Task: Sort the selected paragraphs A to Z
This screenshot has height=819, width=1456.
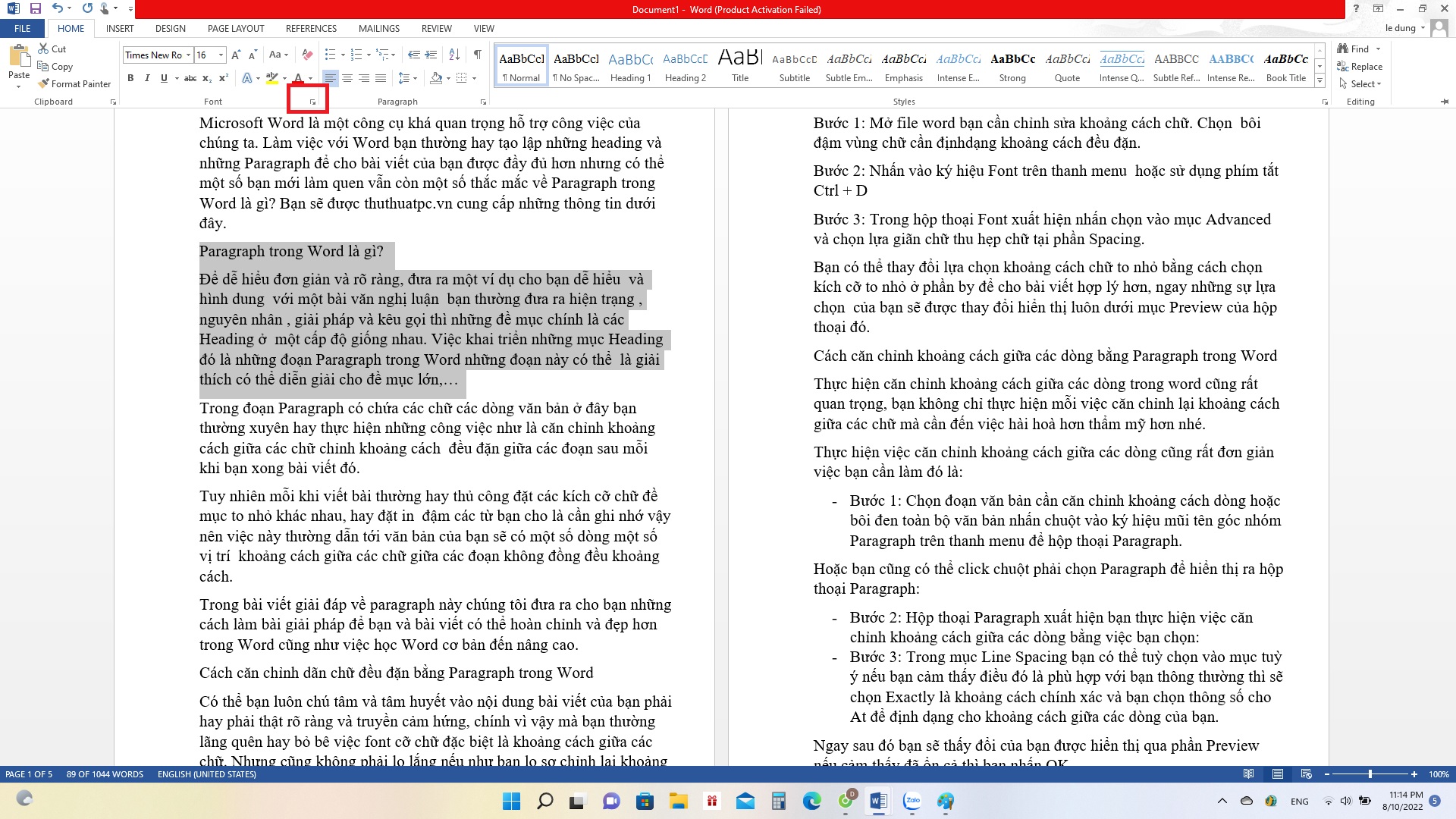Action: pyautogui.click(x=454, y=55)
